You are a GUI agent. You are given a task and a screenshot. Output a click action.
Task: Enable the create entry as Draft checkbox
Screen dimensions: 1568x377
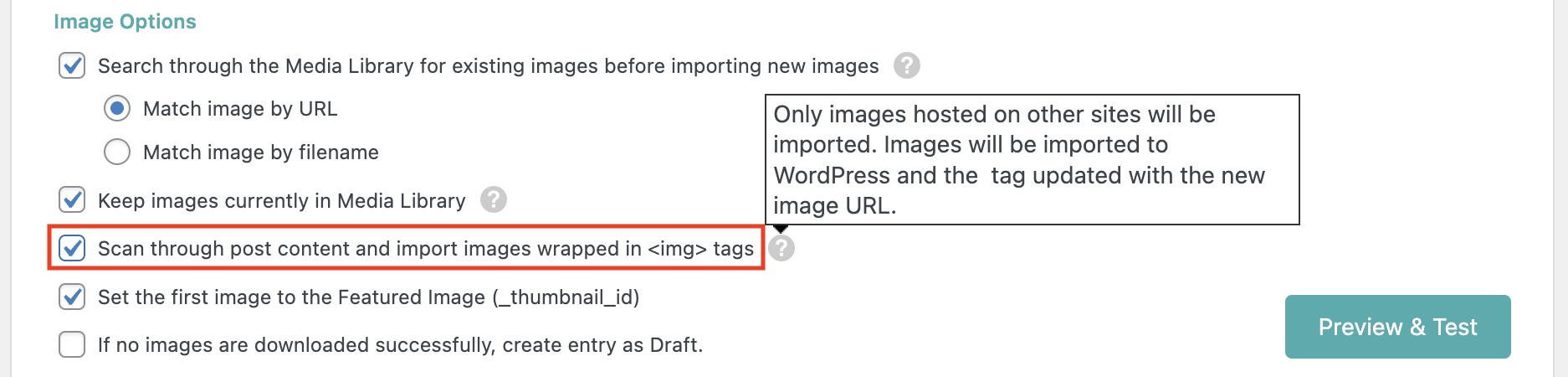72,344
